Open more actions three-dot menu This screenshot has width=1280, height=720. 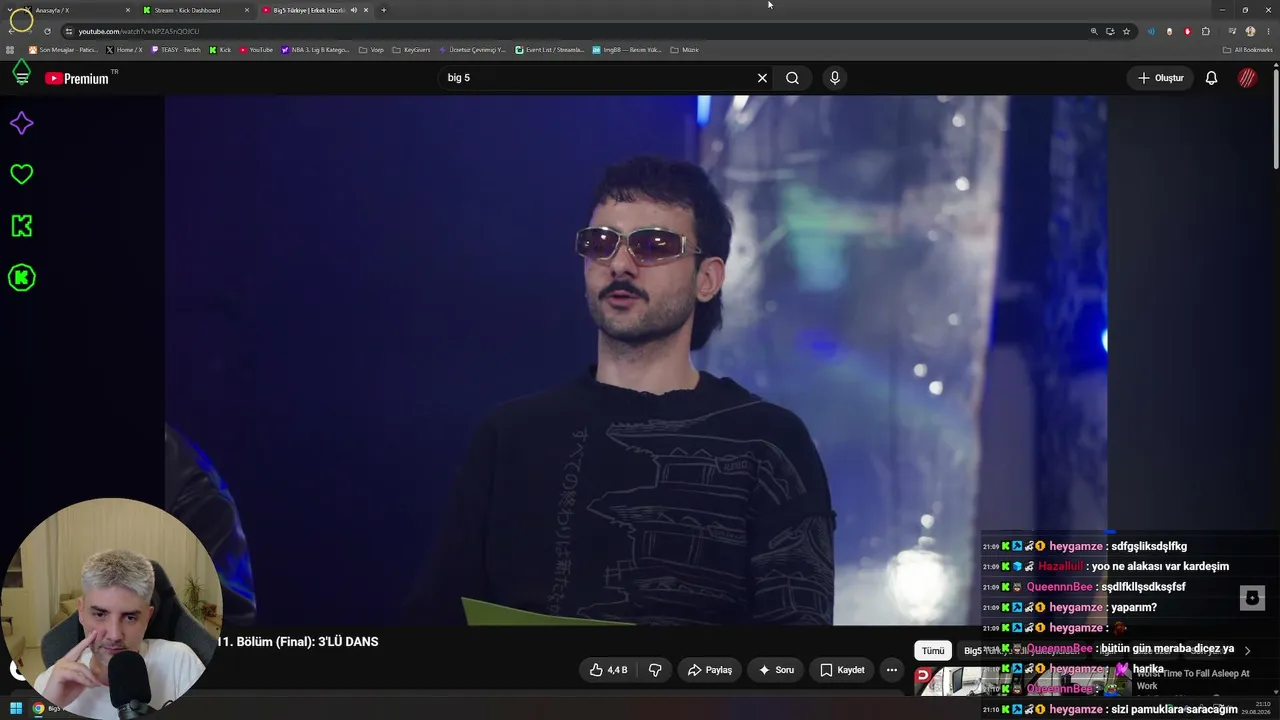[892, 670]
